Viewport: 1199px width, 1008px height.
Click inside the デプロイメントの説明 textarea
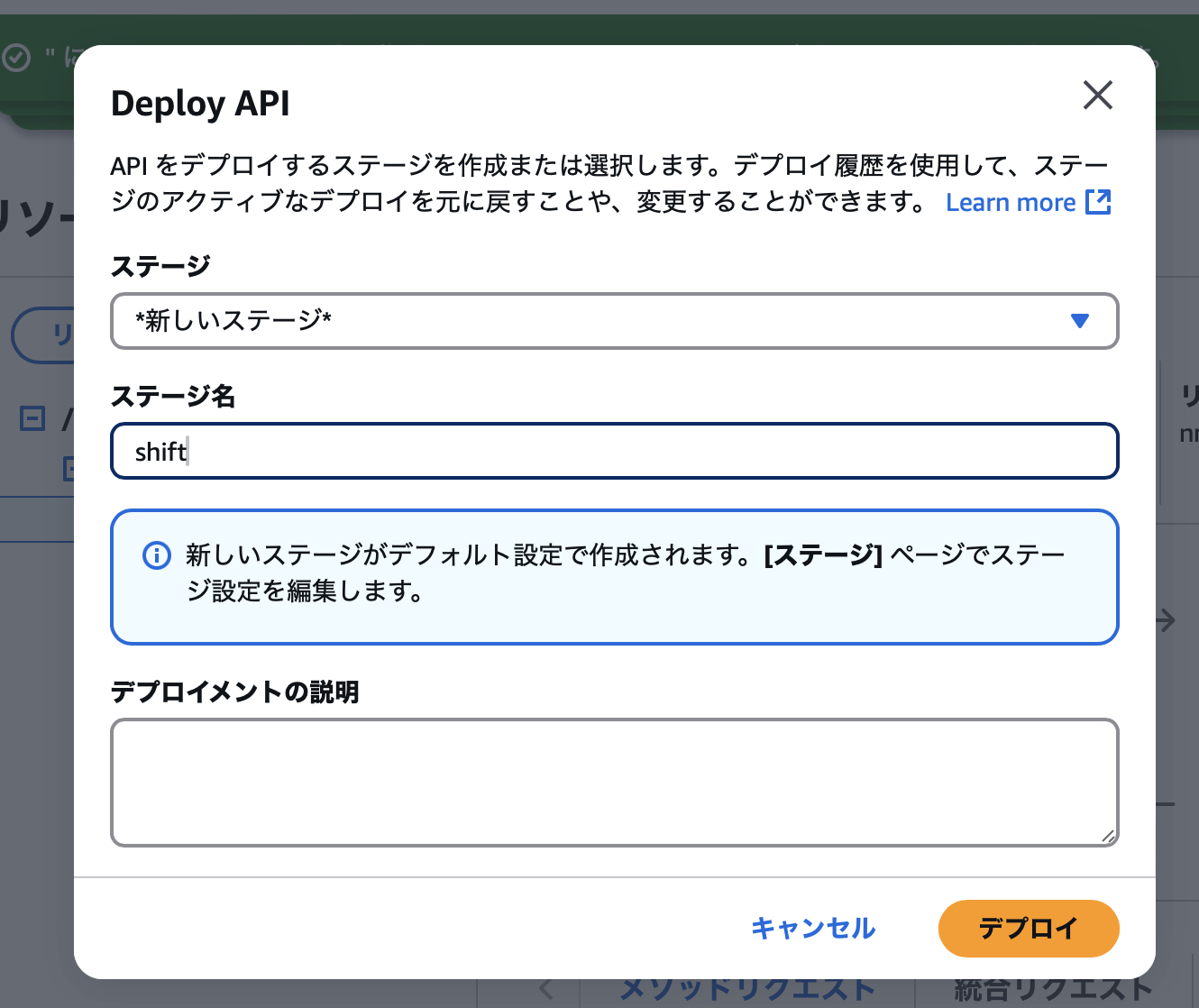[x=615, y=781]
